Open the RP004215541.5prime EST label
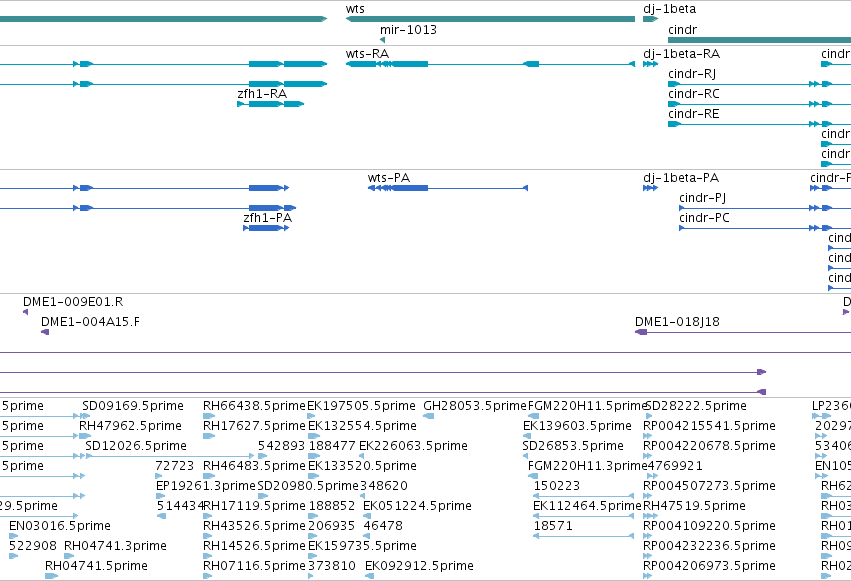The image size is (851, 581). pos(709,426)
